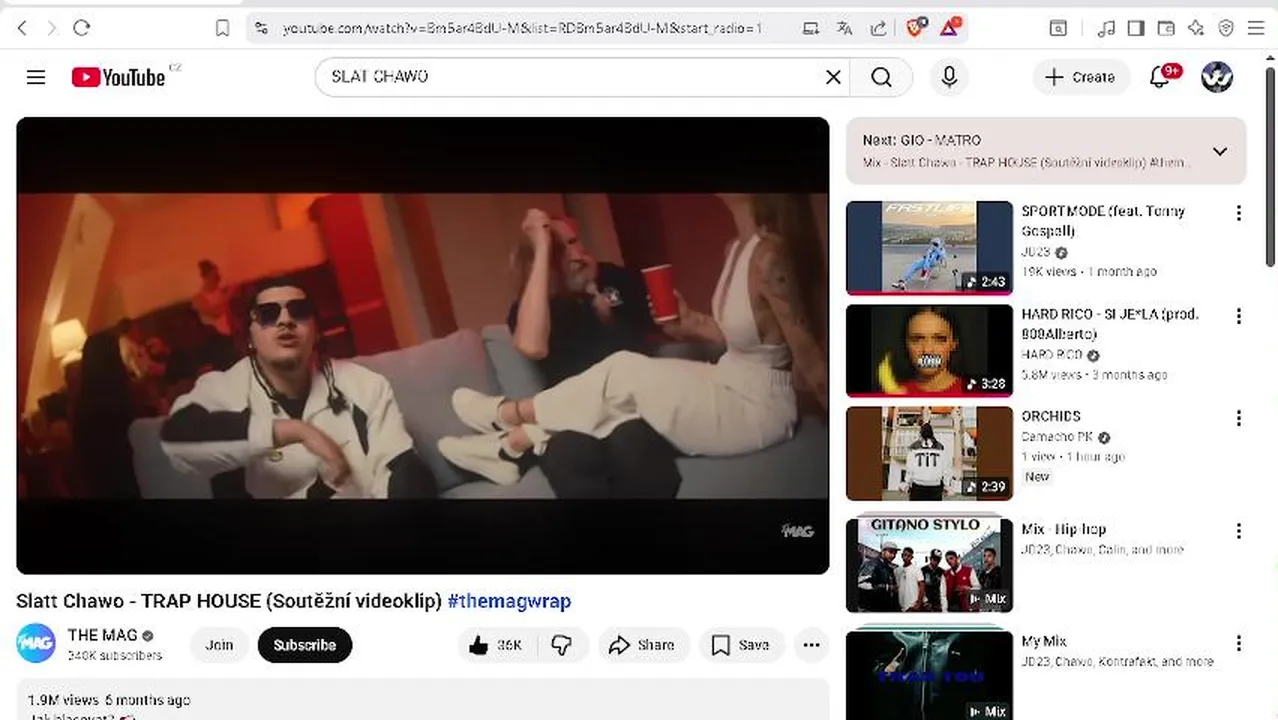
Task: Open the notifications bell
Action: [1160, 77]
